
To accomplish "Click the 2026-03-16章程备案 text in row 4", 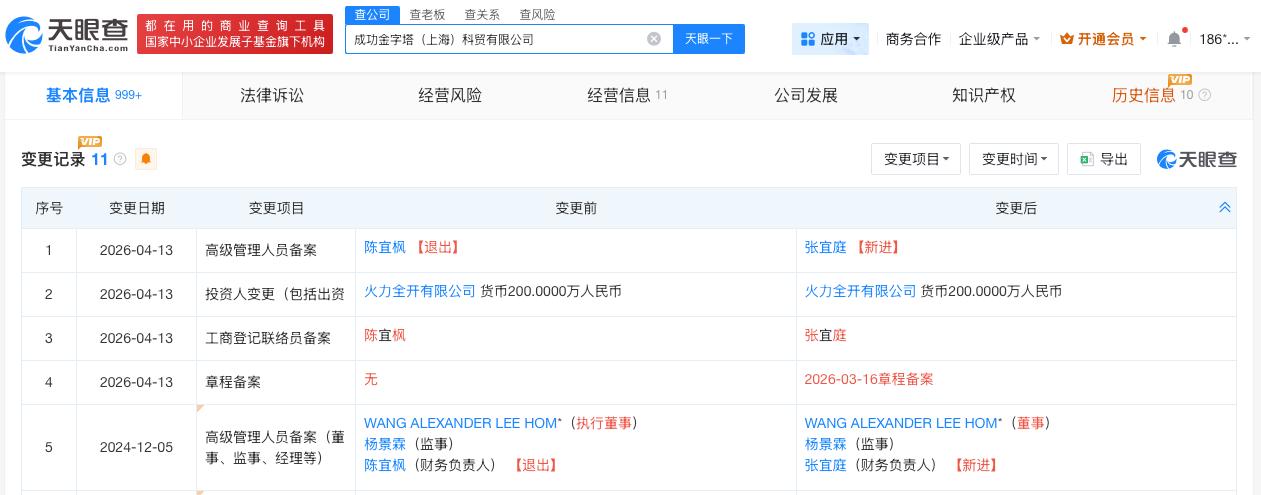I will (869, 379).
